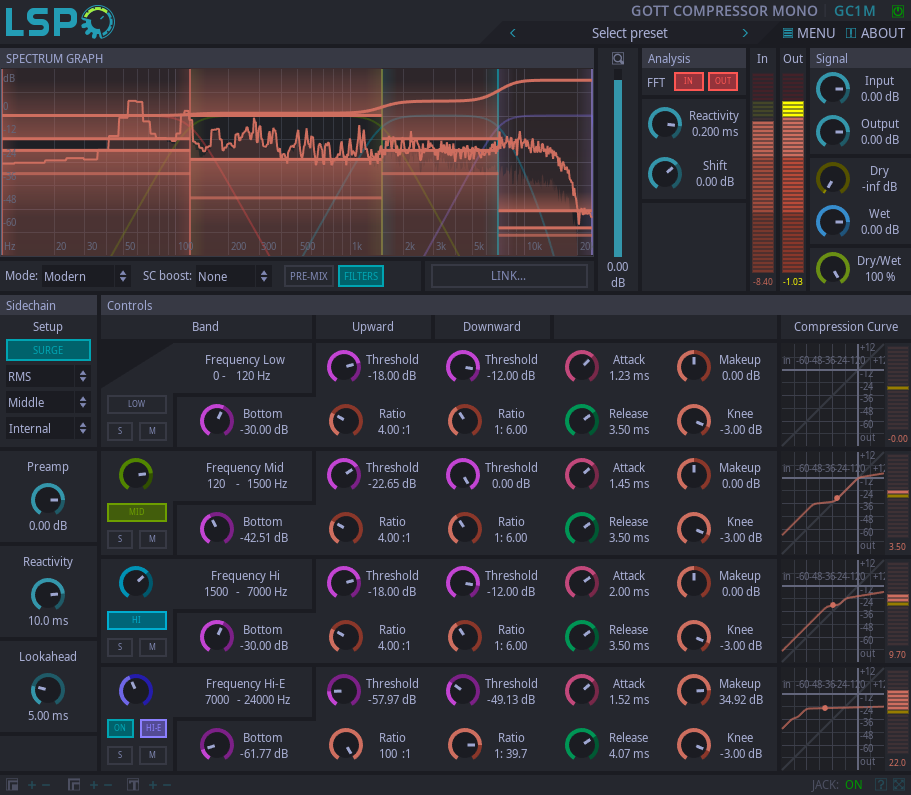
Task: Open the ABOUT item
Action: (x=875, y=33)
